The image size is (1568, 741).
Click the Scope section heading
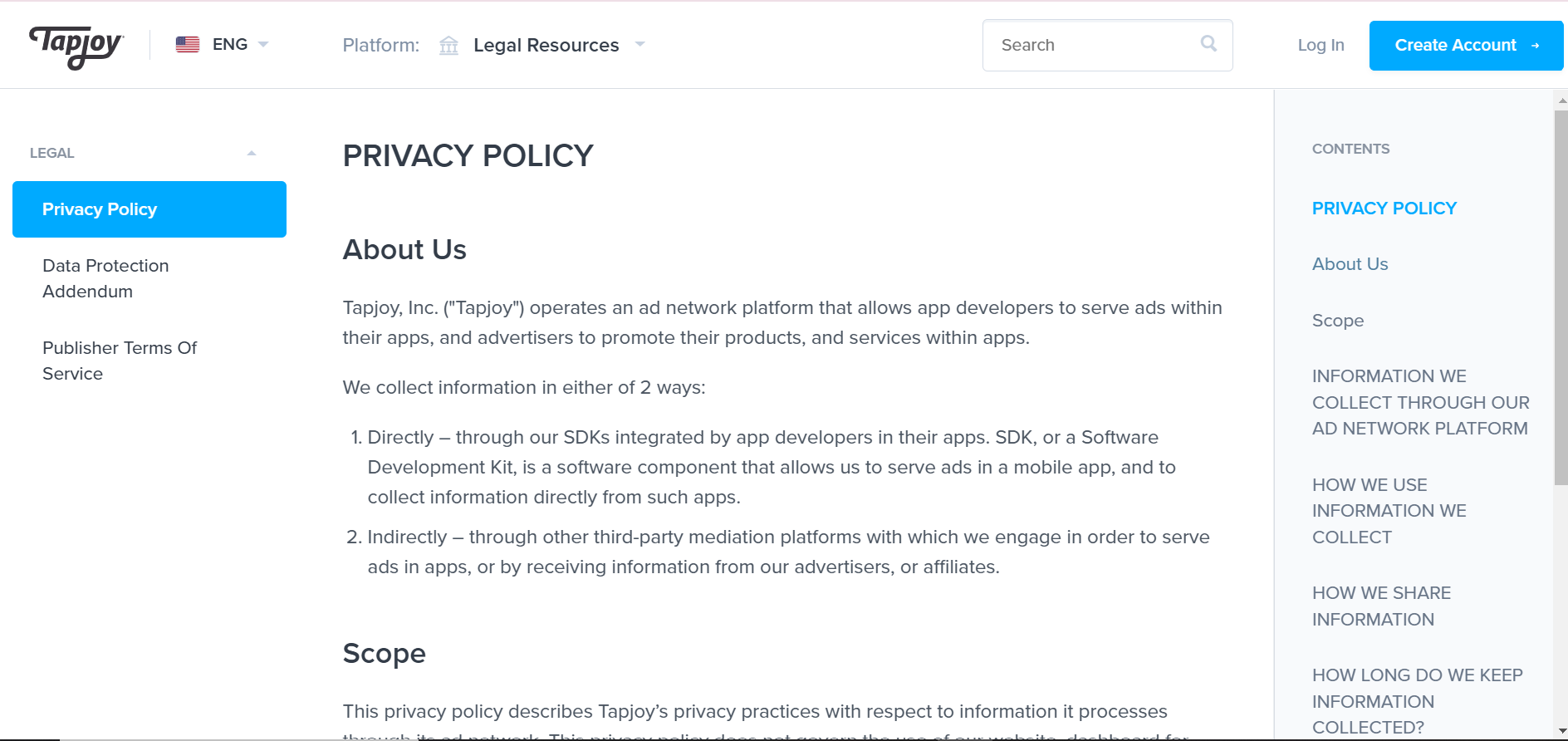pos(384,654)
